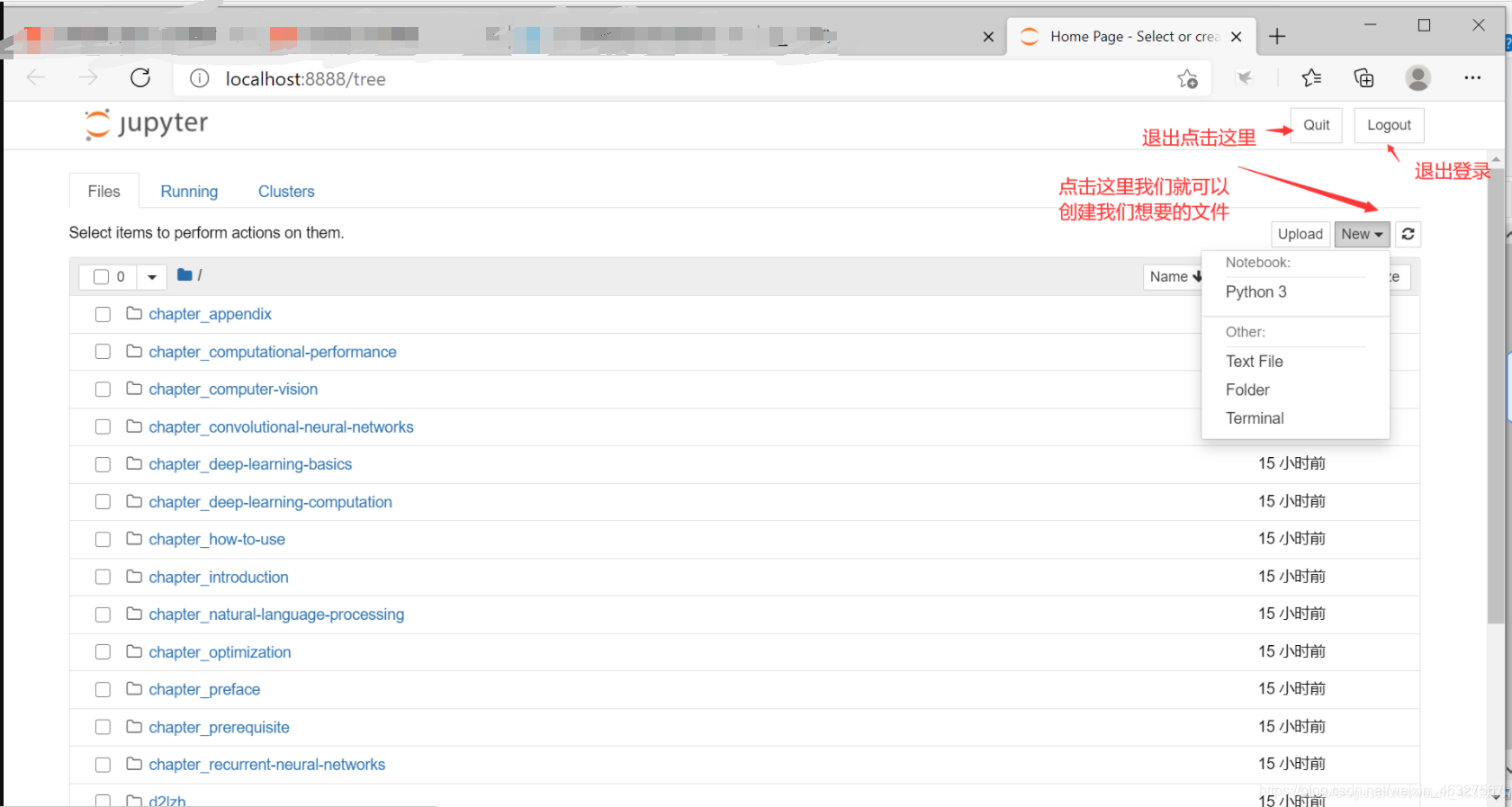Check the box for chapter_how-to-use
1512x807 pixels.
pos(103,540)
